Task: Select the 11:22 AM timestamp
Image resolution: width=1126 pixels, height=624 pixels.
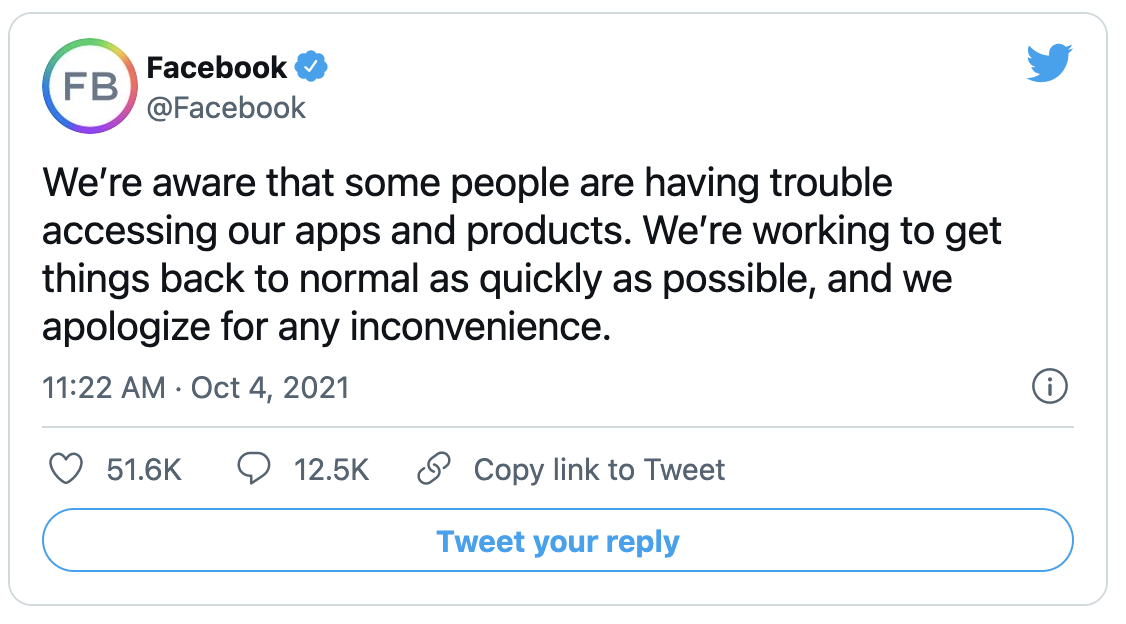Action: coord(104,387)
